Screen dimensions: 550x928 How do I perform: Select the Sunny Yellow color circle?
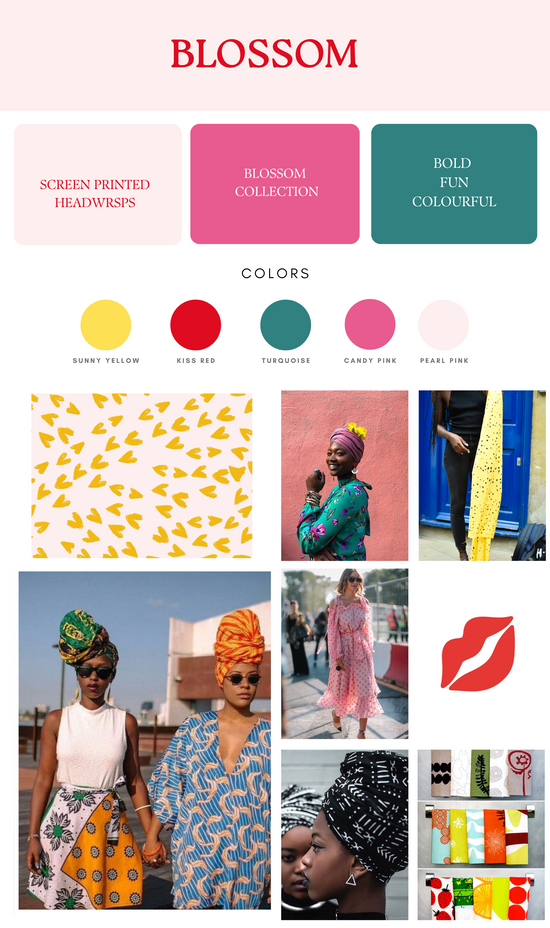[x=106, y=325]
